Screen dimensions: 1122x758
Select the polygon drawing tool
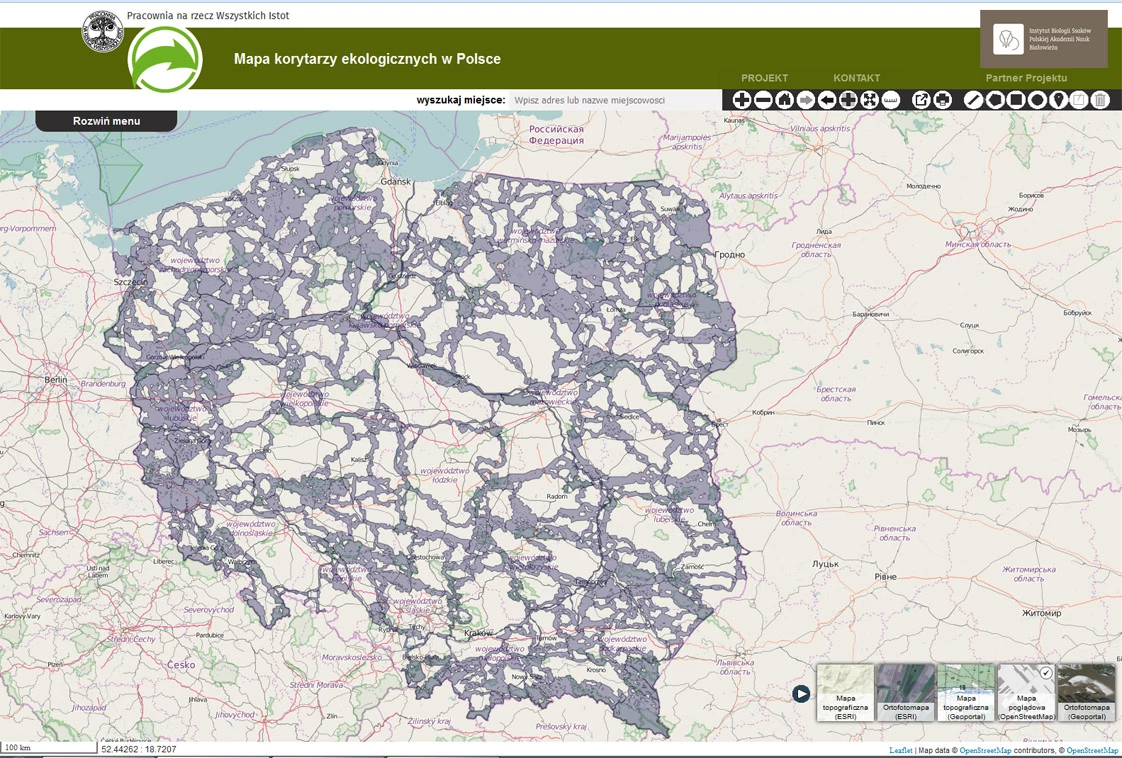pyautogui.click(x=995, y=99)
